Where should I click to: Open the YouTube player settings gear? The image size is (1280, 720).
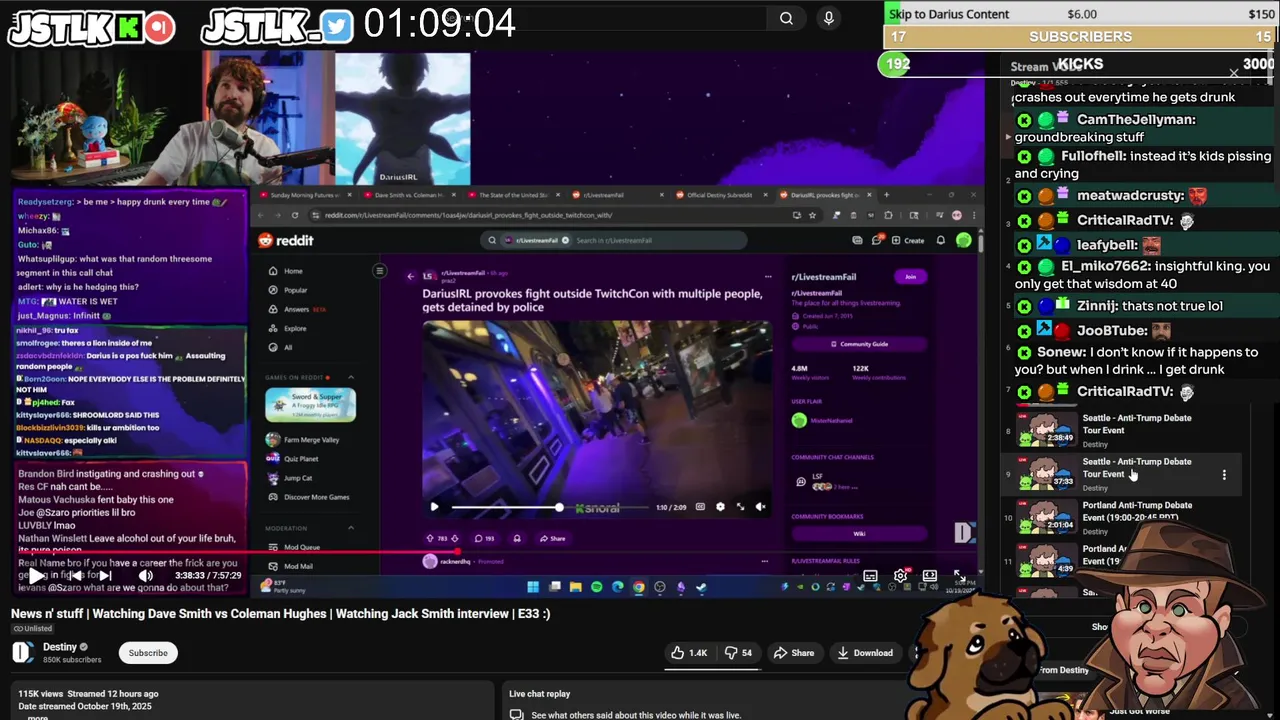(900, 575)
